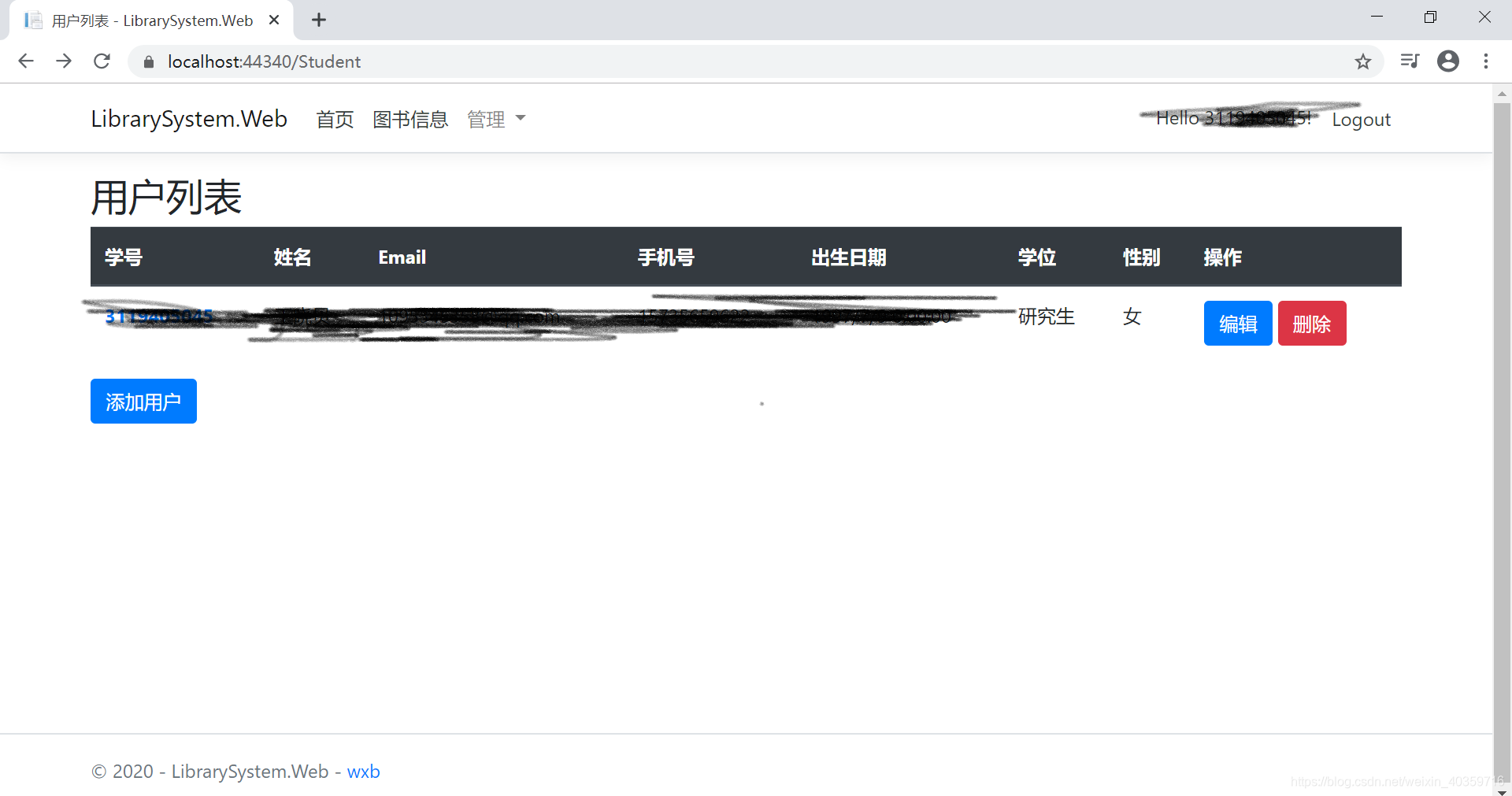Click inside the browser address bar
The height and width of the screenshot is (796, 1512).
pyautogui.click(x=472, y=61)
